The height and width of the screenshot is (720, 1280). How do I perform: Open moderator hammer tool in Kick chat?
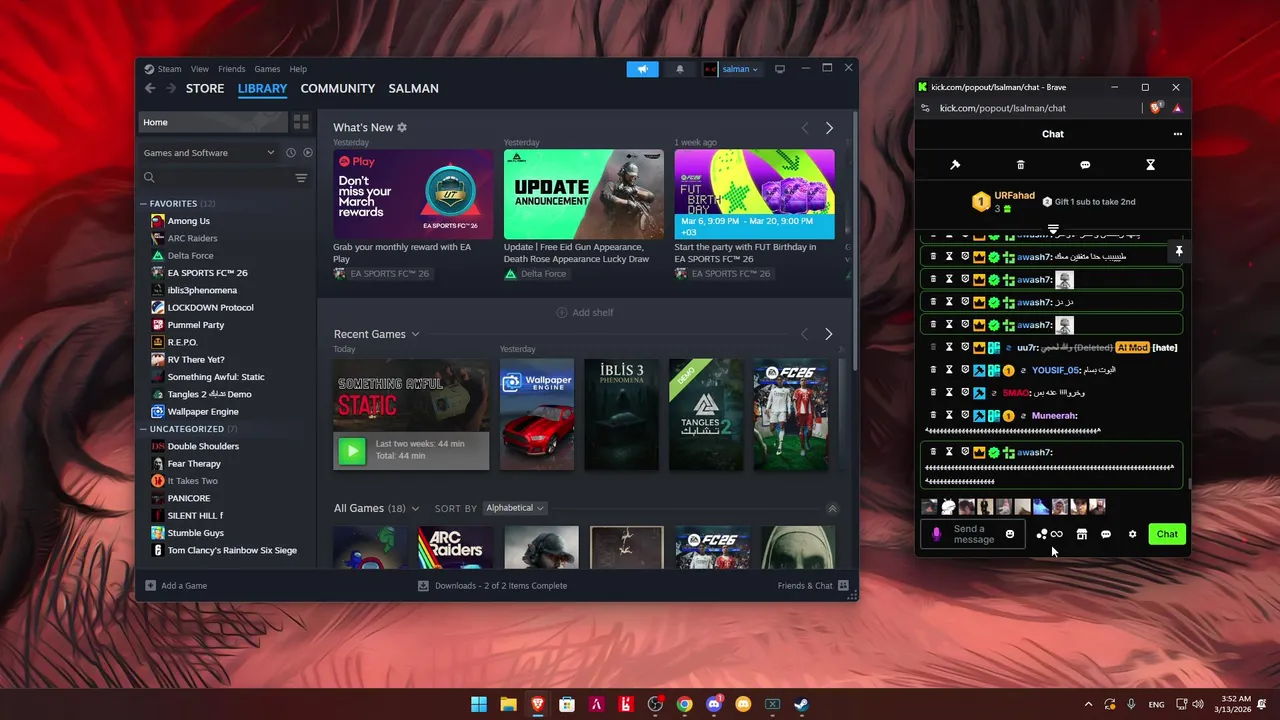click(955, 165)
